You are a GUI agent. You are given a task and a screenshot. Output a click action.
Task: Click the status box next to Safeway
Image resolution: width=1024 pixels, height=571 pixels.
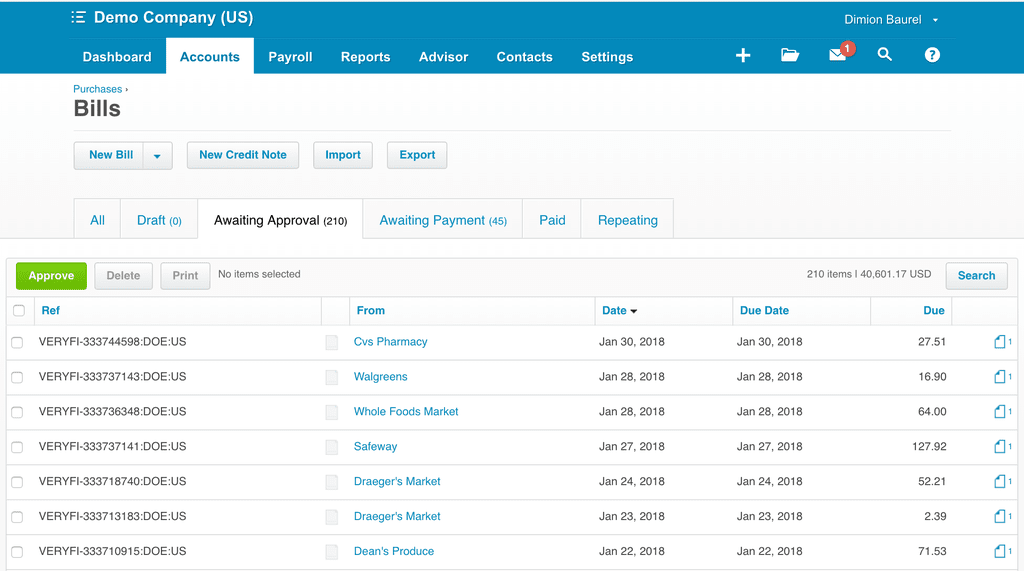click(332, 447)
